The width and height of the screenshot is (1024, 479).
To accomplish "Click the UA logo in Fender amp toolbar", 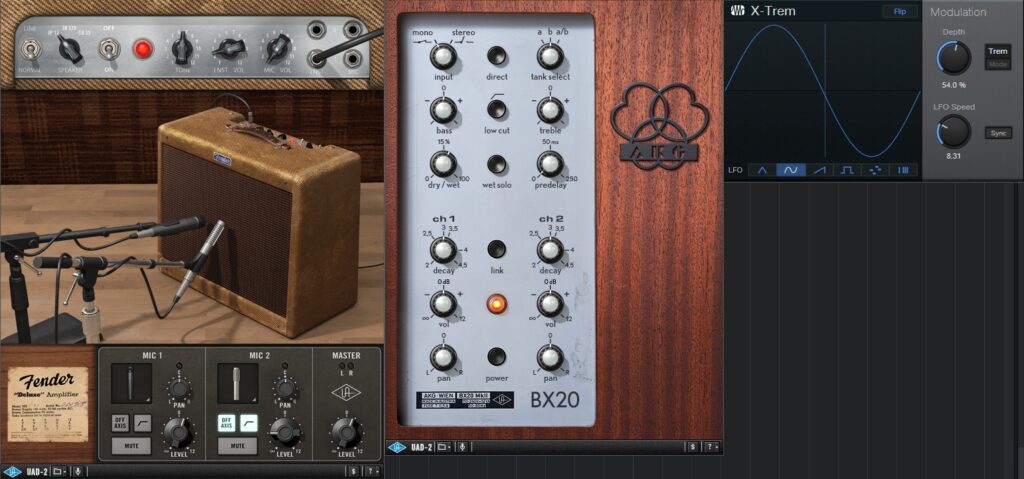I will point(12,471).
